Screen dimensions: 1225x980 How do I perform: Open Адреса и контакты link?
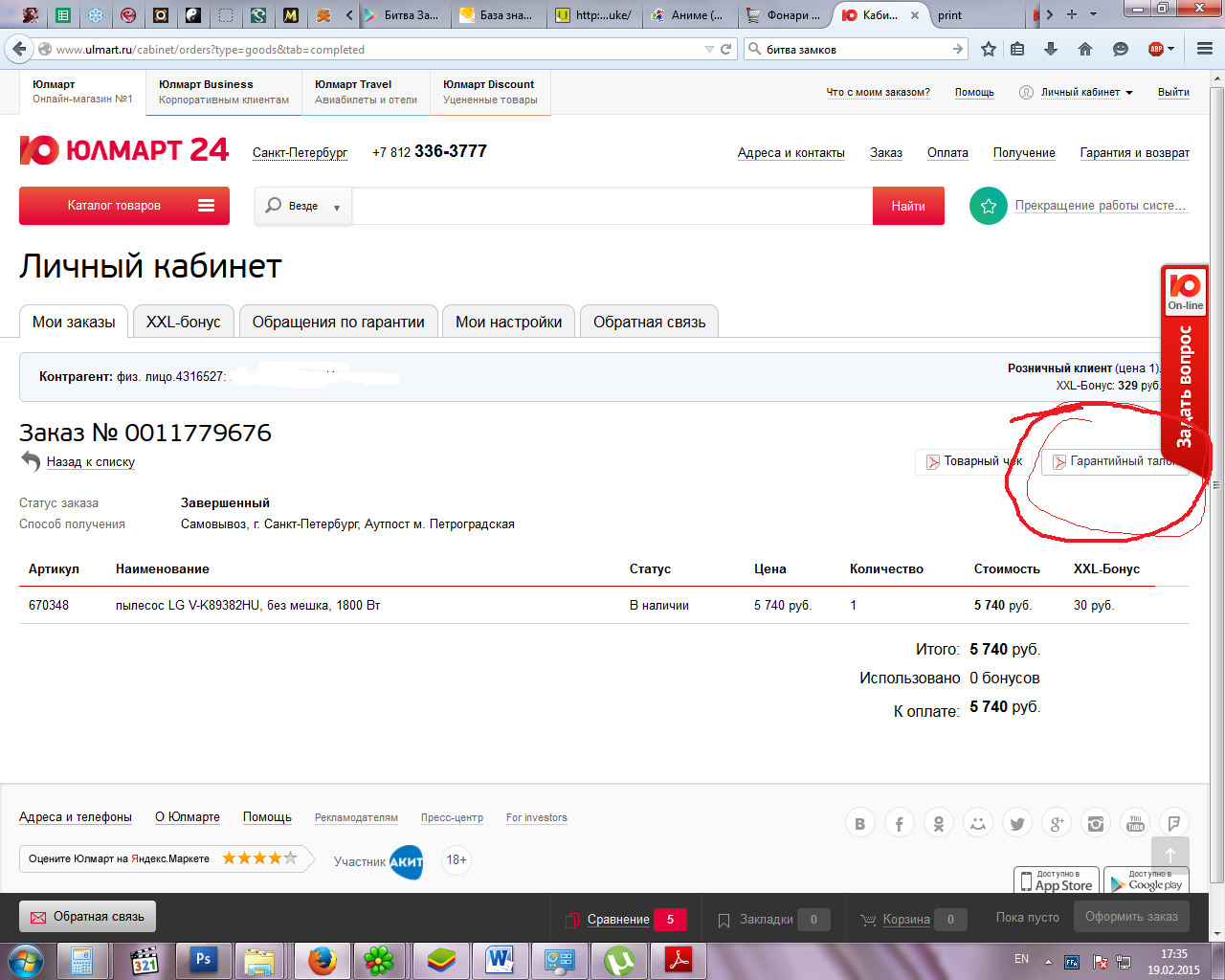tap(791, 153)
